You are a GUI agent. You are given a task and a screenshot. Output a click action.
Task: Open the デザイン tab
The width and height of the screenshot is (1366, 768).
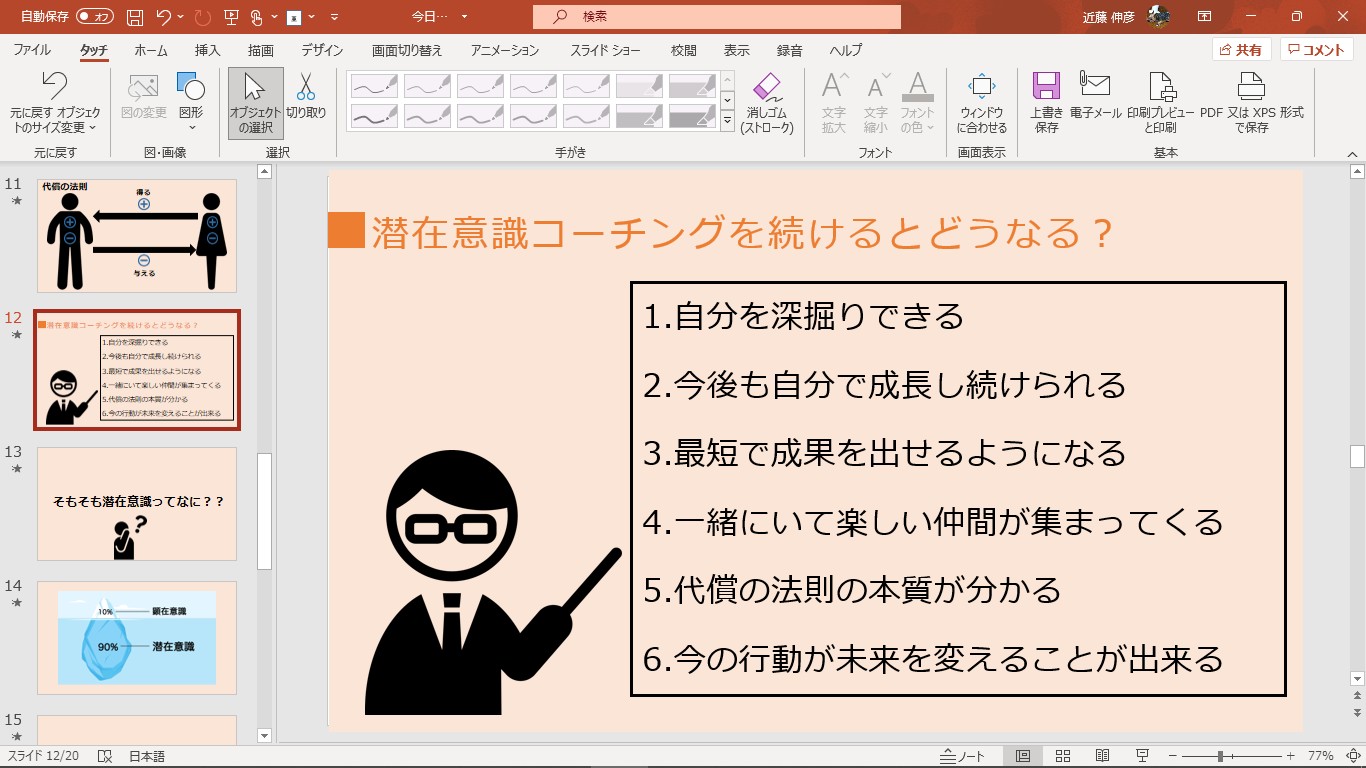(322, 50)
